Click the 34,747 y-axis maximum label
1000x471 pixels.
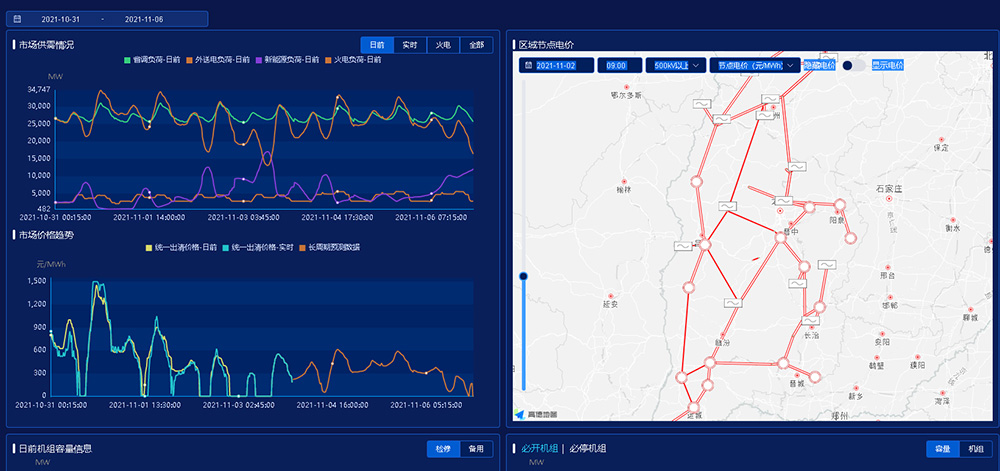click(x=39, y=89)
